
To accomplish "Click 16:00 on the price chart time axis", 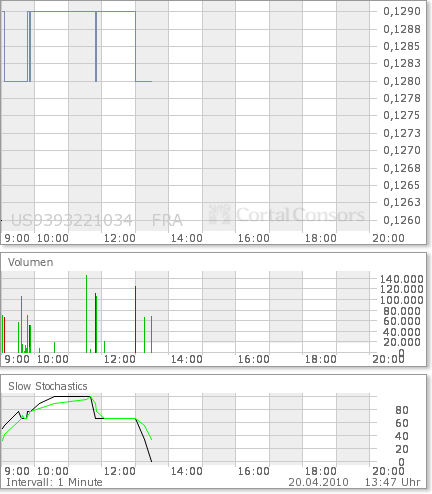I will 254,238.
